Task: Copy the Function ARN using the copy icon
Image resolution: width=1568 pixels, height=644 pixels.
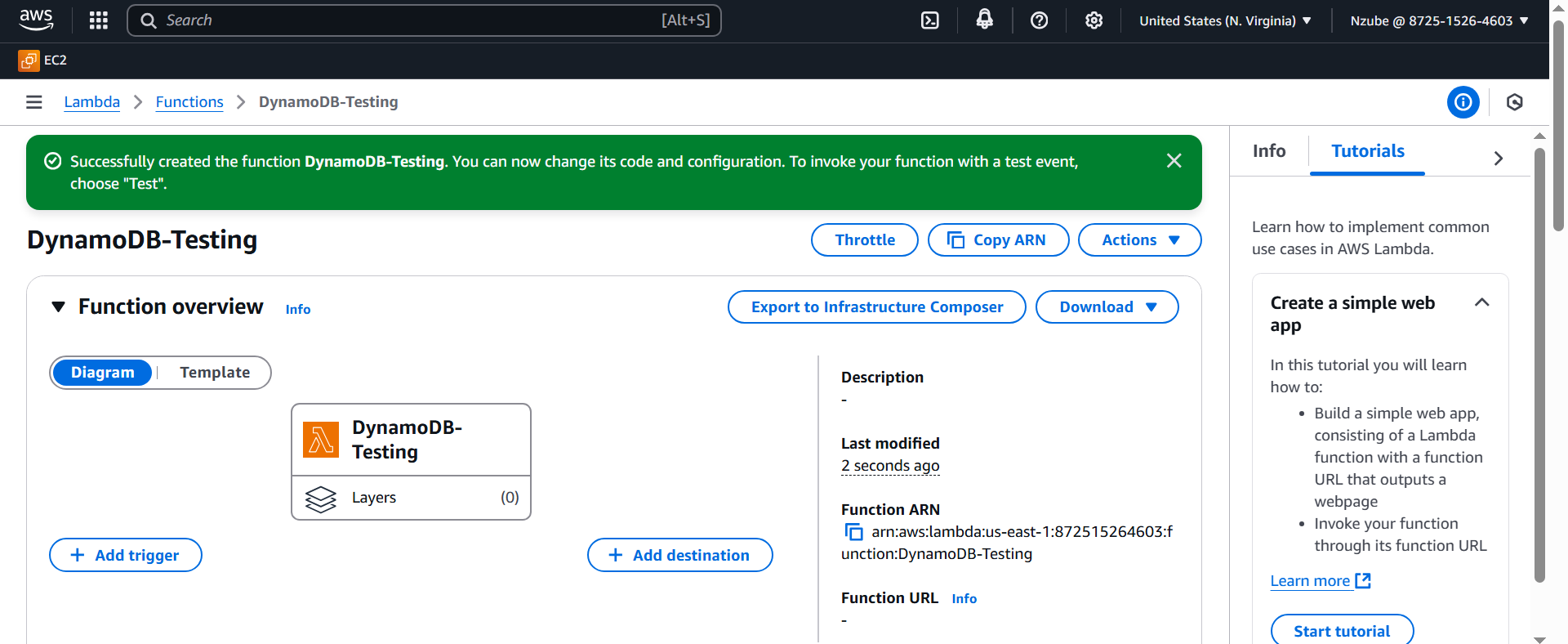Action: tap(853, 532)
